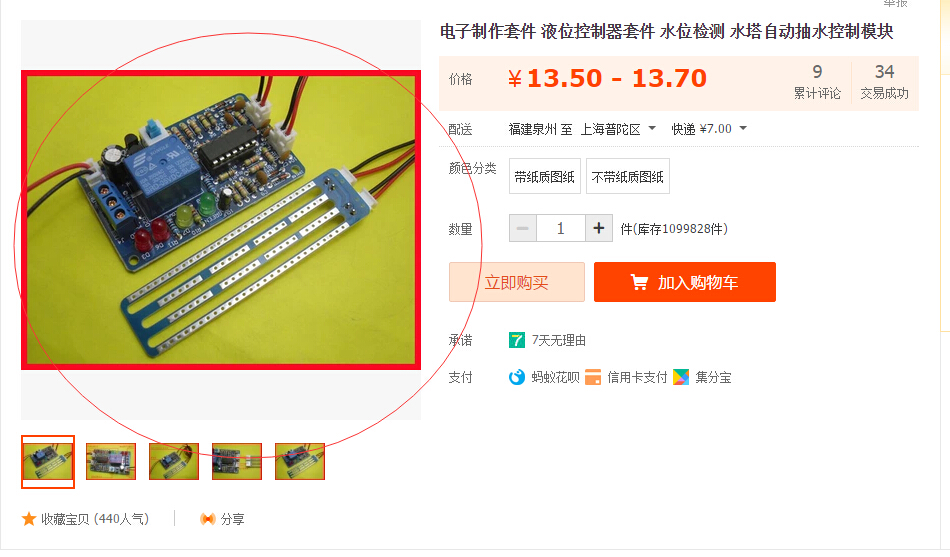Click the 立即购买 buy now button

coord(517,282)
